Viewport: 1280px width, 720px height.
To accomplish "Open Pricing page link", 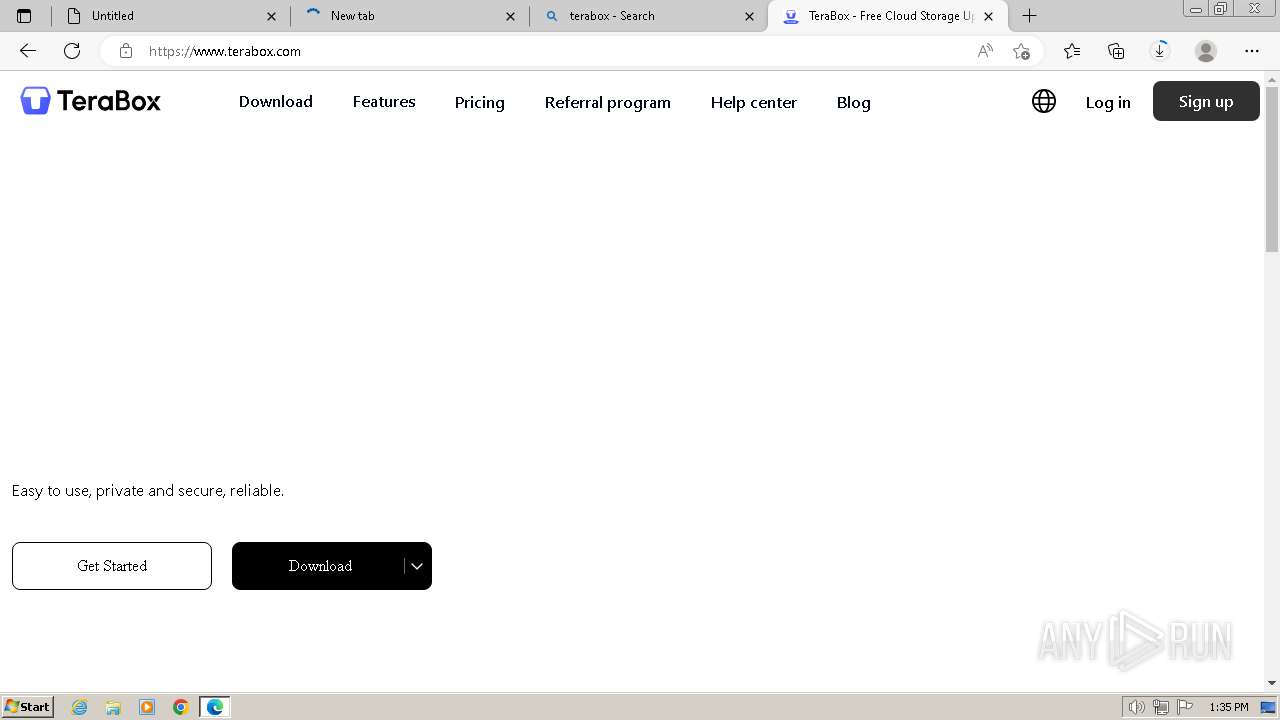I will [x=480, y=102].
